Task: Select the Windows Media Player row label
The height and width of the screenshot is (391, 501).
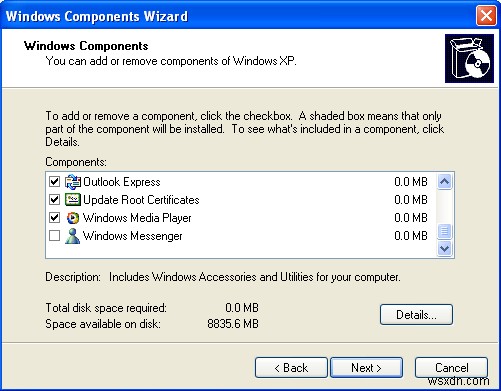Action: (x=137, y=218)
